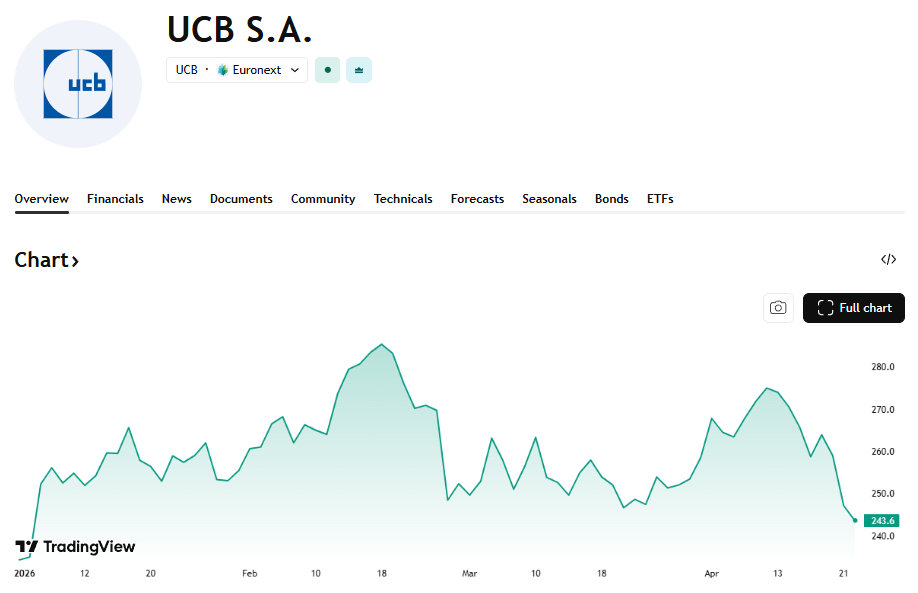Go to the Technicals tab
Viewport: 918px width, 593px height.
(x=403, y=199)
